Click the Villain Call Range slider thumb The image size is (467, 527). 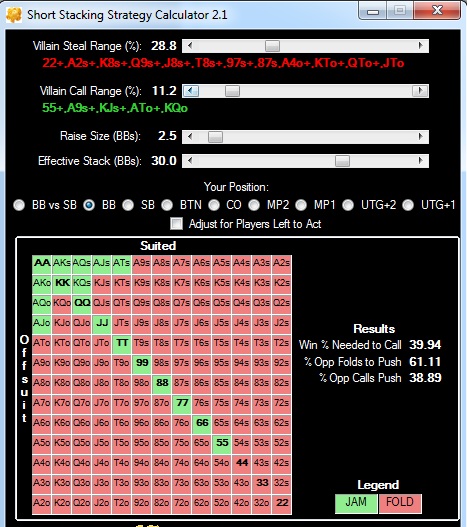point(232,91)
